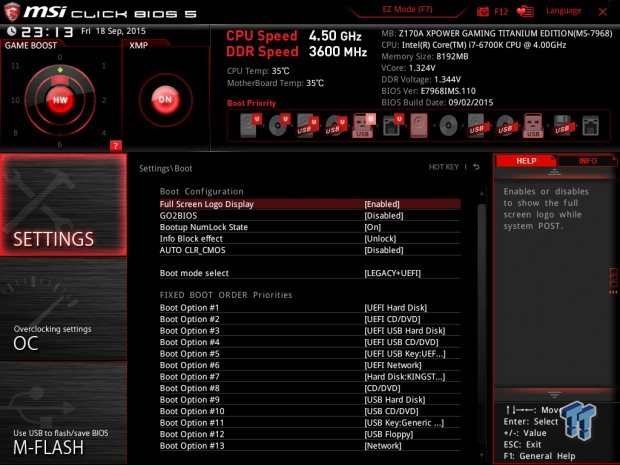Click the F12 label next to camera
620x465 pixels.
501,11
